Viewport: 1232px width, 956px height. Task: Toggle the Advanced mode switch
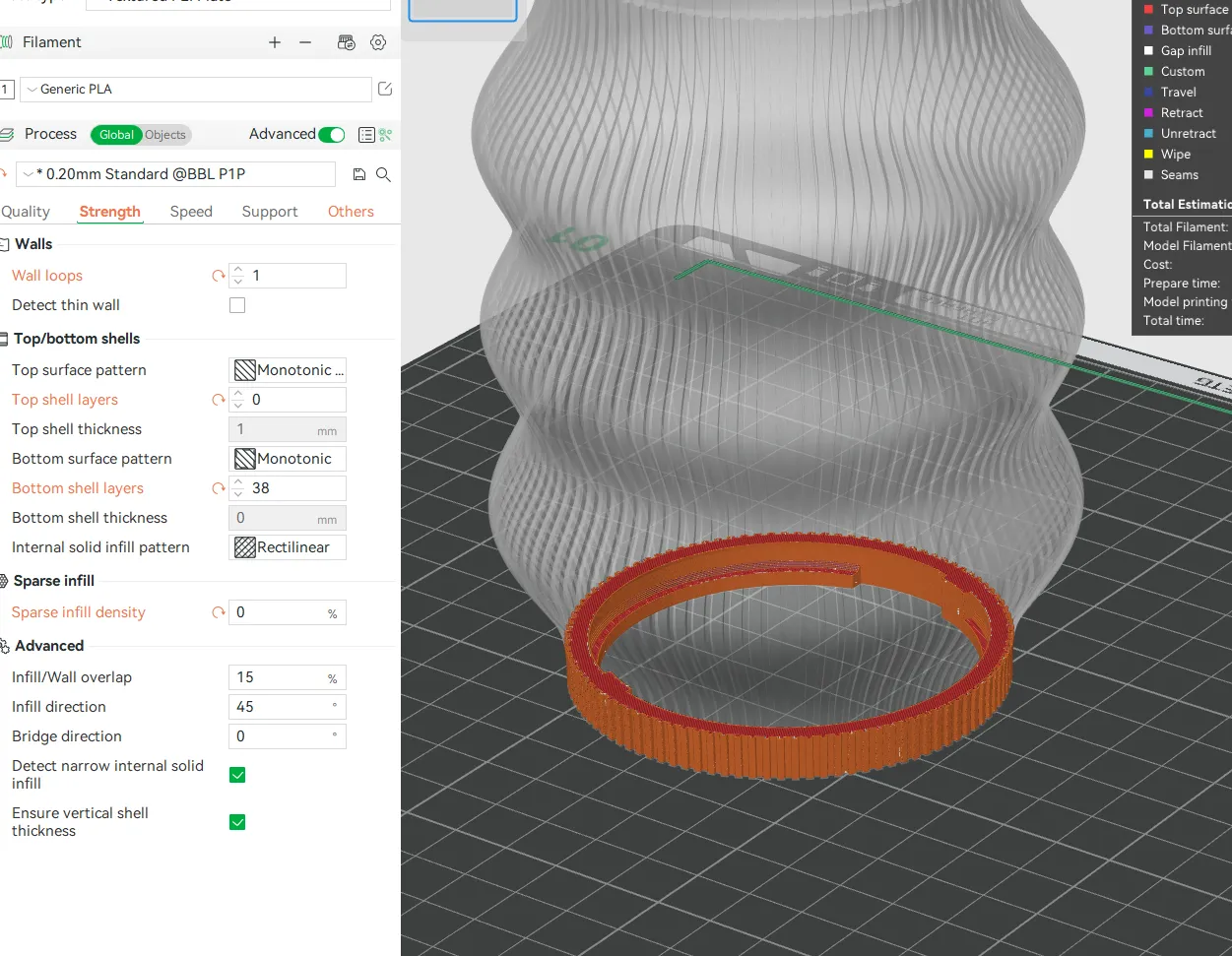point(332,135)
